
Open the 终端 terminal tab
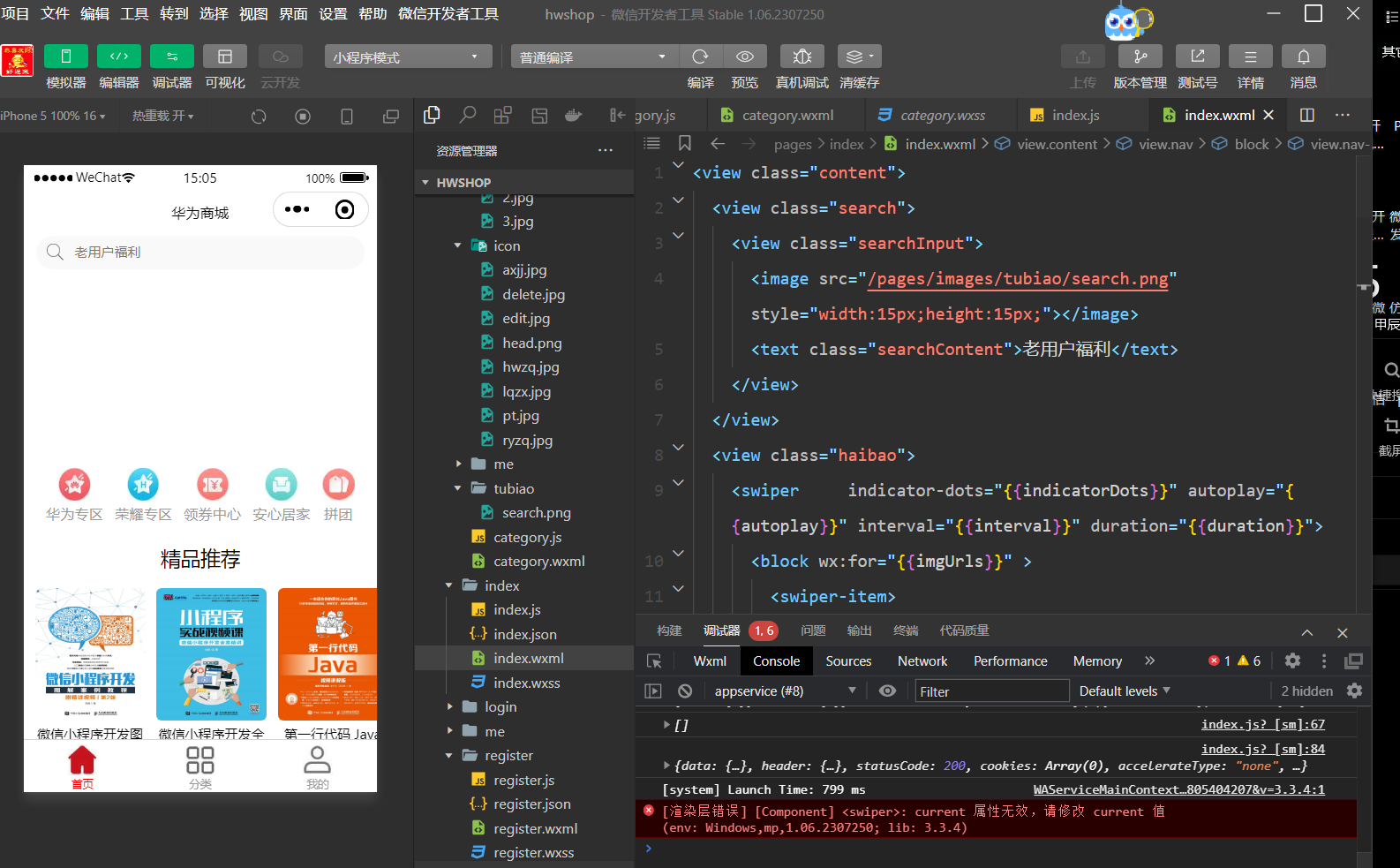point(906,630)
